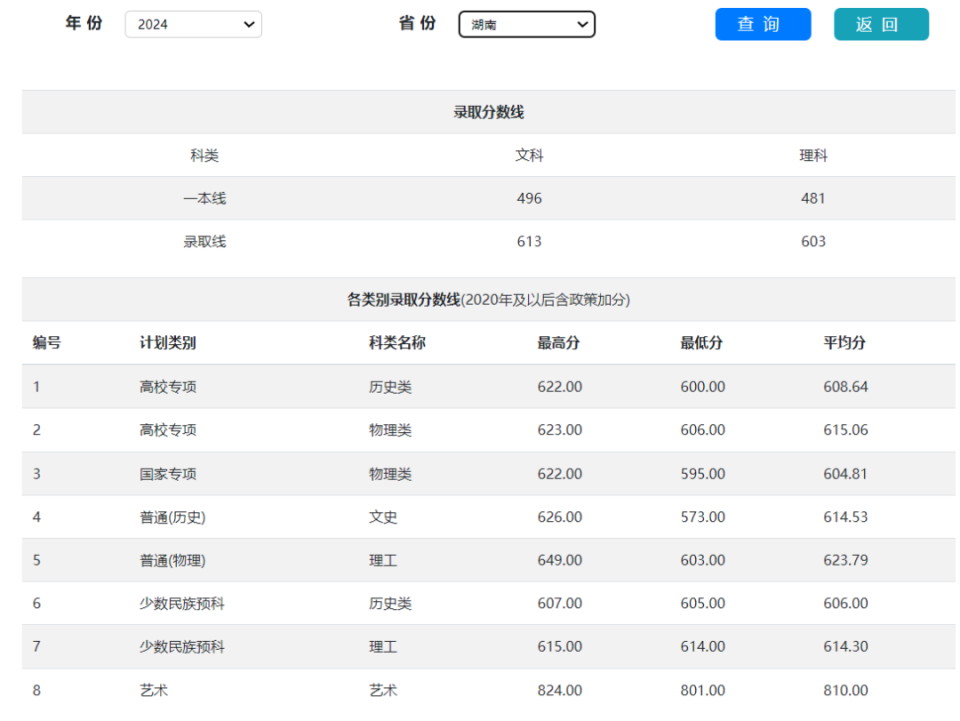Click the 科类名称 column header
The height and width of the screenshot is (721, 960).
[x=397, y=343]
